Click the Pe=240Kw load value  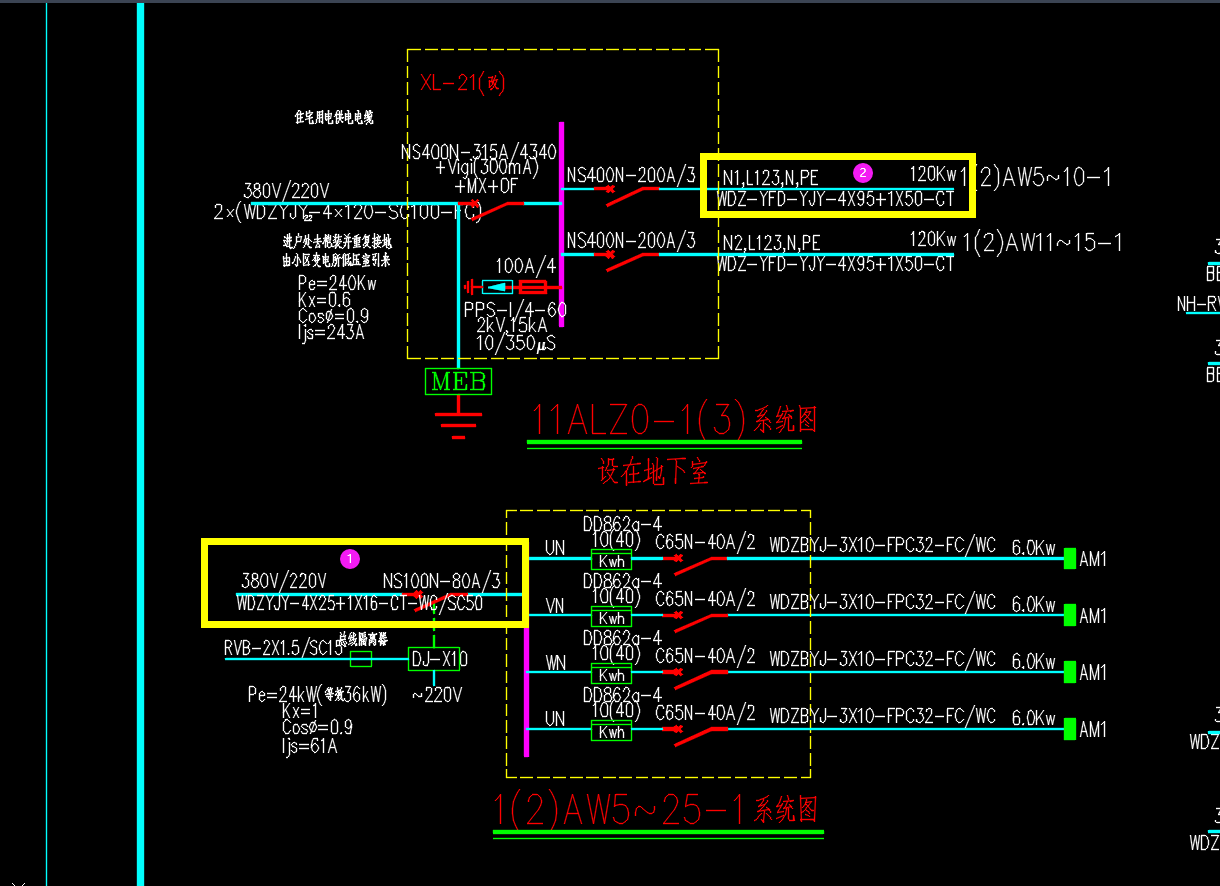(337, 284)
